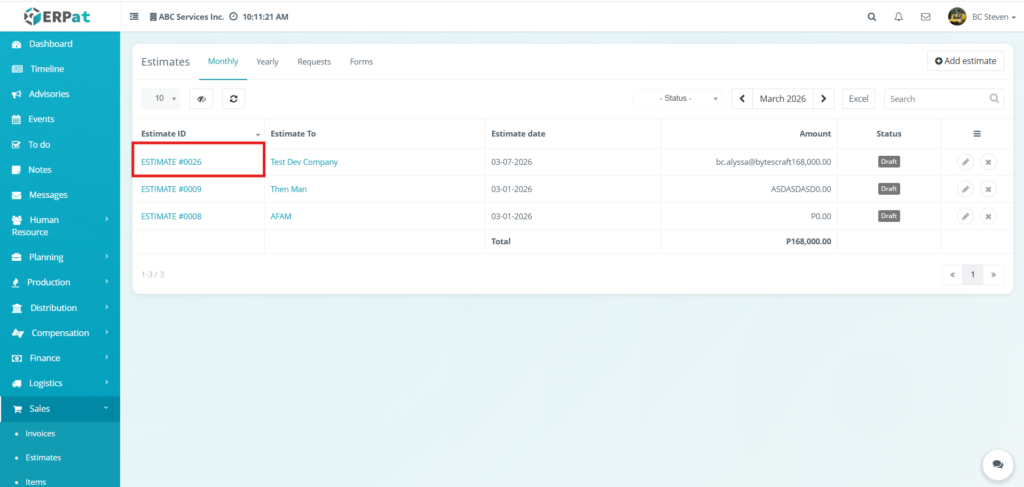Click the Add estimate button
Image resolution: width=1024 pixels, height=487 pixels.
point(965,61)
